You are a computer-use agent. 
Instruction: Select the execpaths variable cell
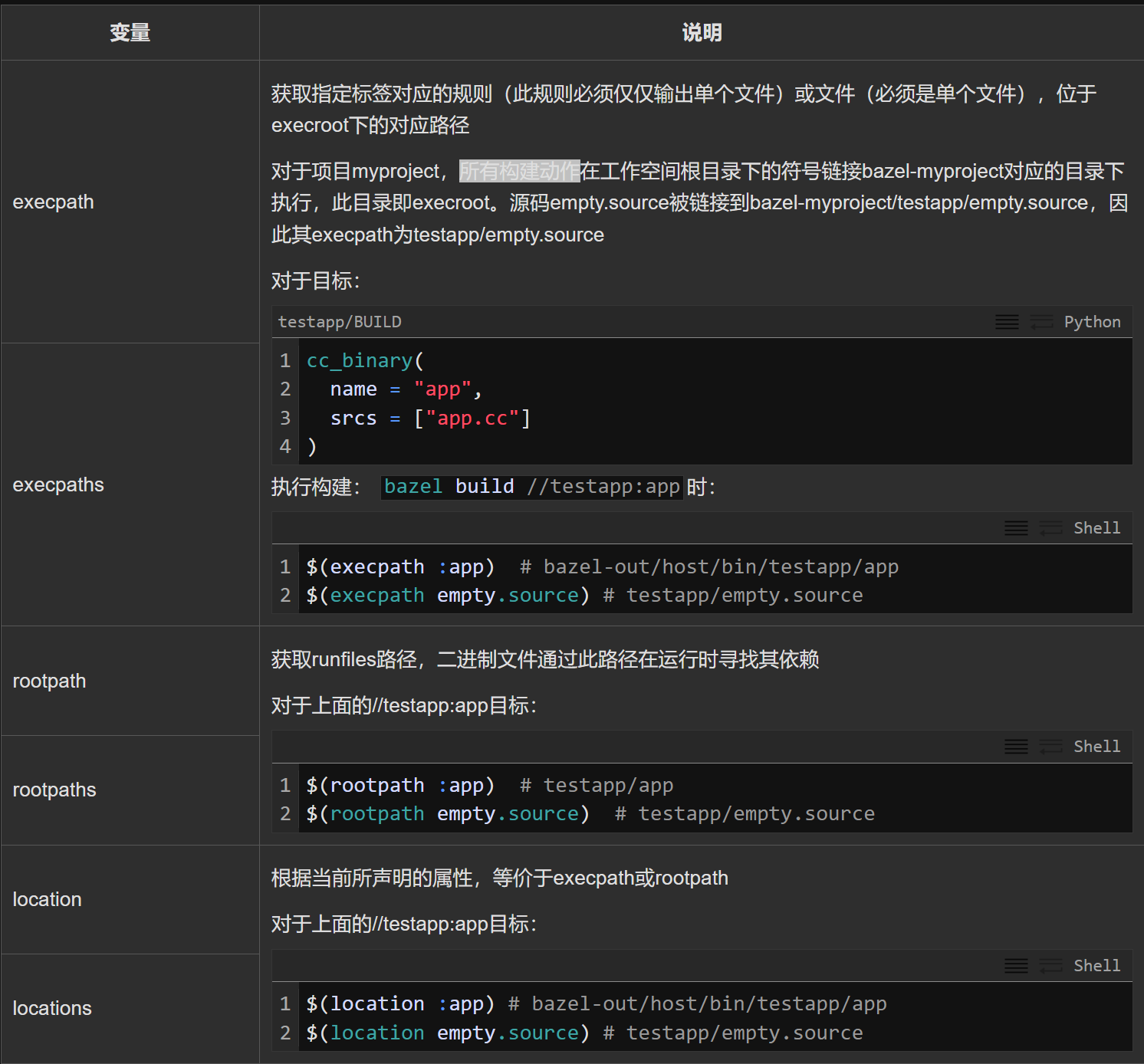(x=130, y=484)
